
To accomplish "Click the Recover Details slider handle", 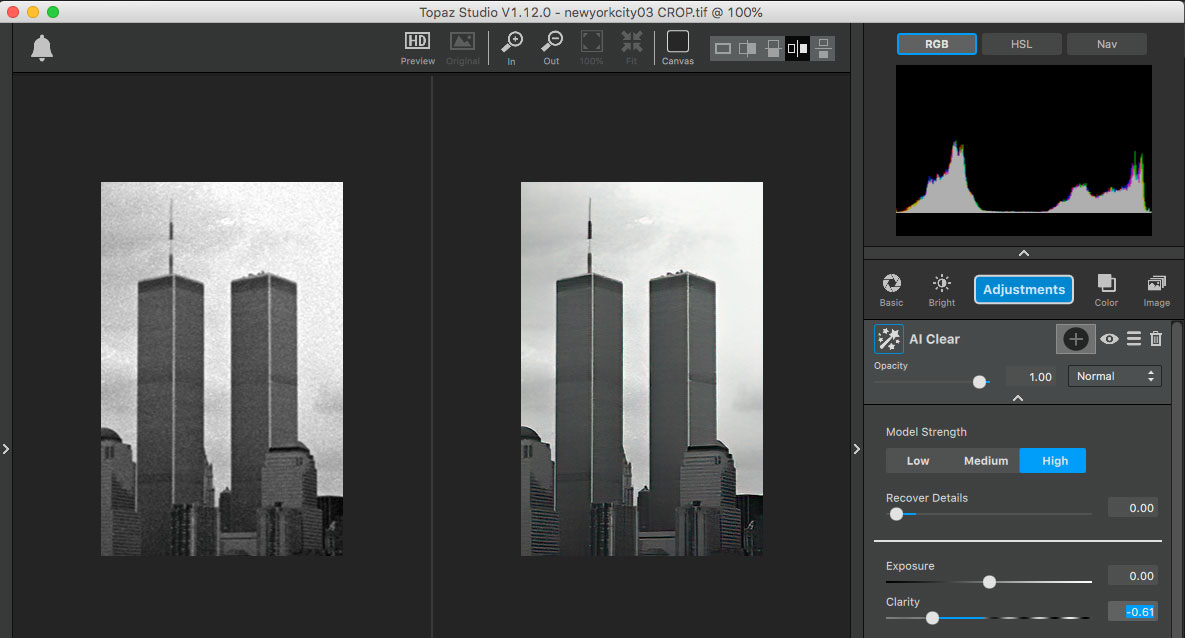I will point(896,514).
